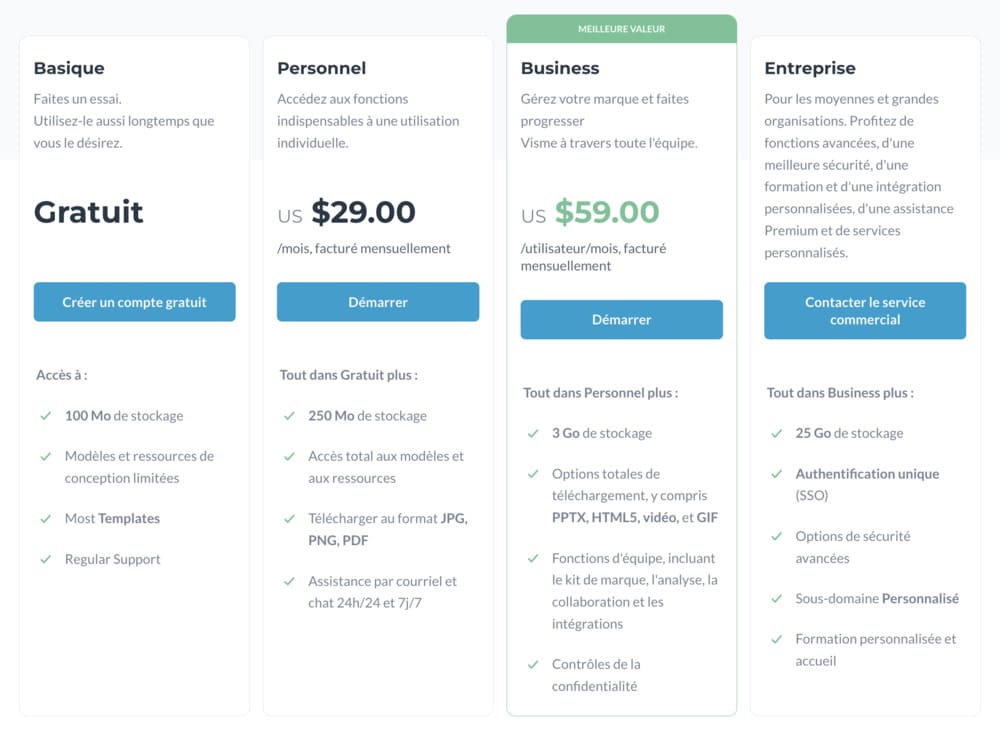Click the Créer un compte gratuit button

tap(134, 301)
